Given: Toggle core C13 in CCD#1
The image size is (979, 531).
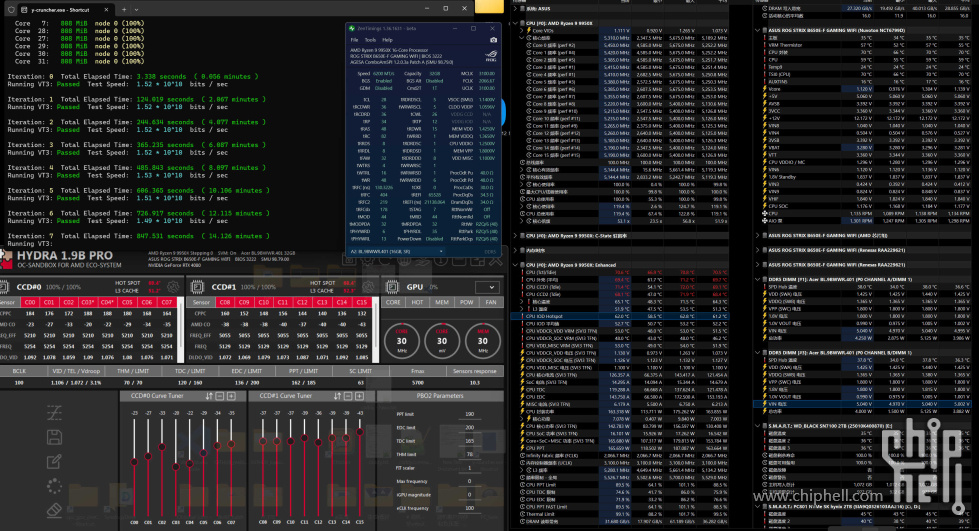Looking at the screenshot, I should click(x=322, y=302).
